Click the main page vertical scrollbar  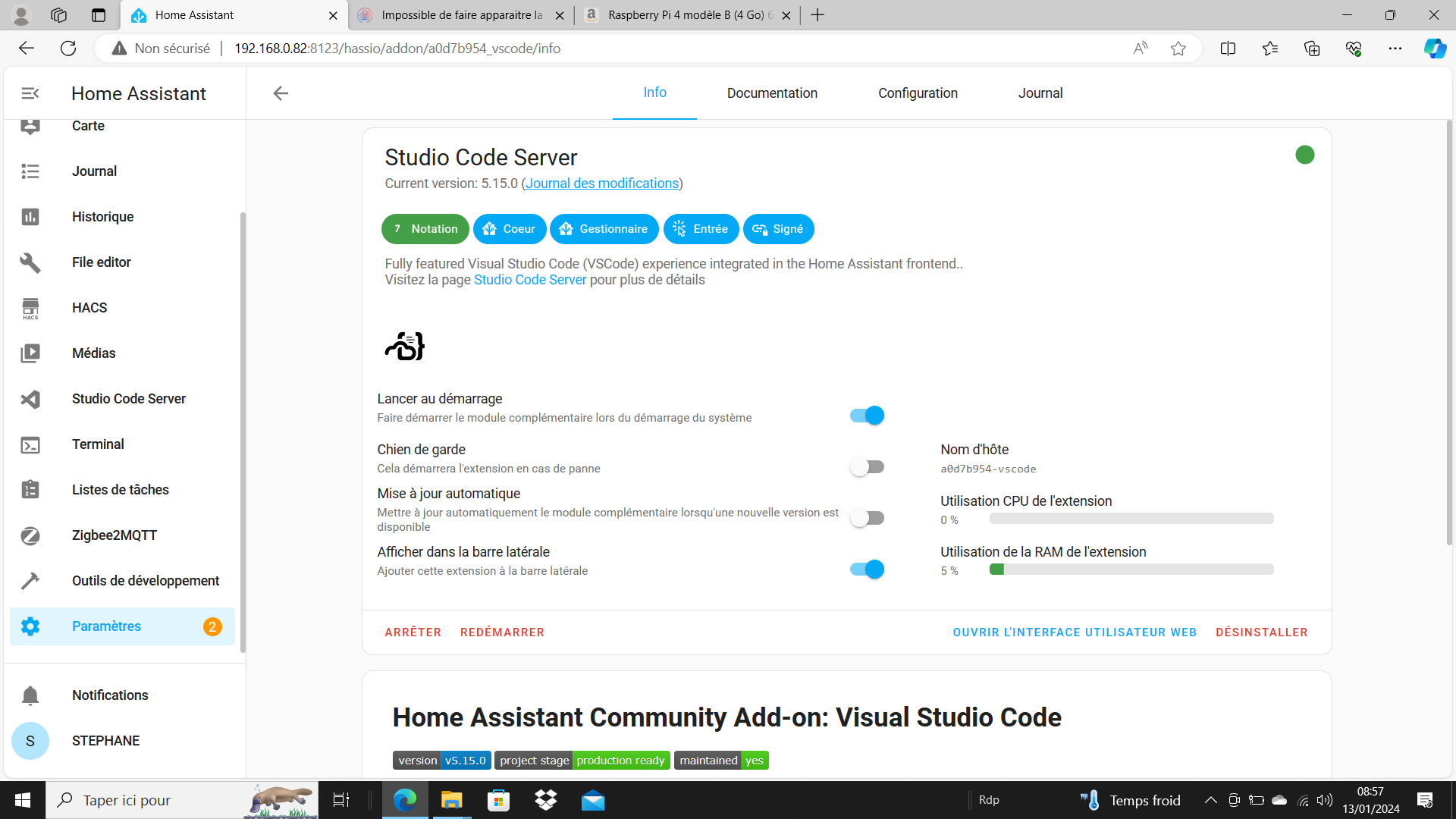[x=1449, y=332]
